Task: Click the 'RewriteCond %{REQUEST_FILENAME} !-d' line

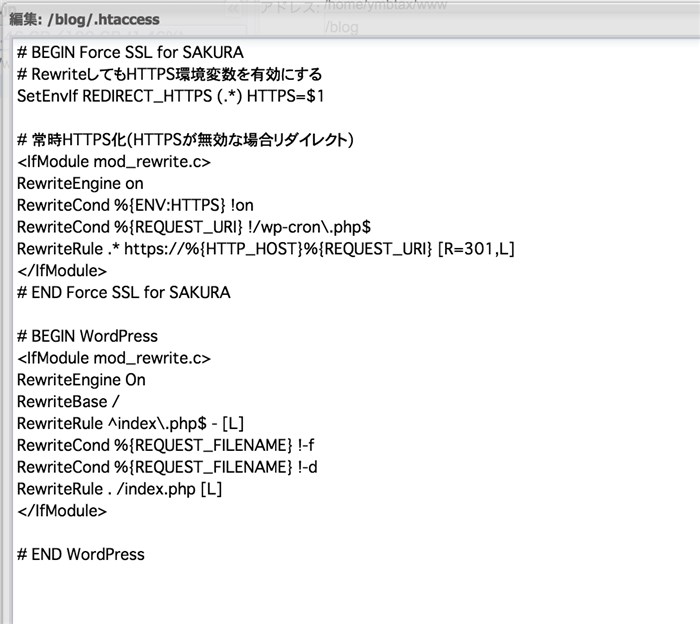Action: pyautogui.click(x=167, y=467)
